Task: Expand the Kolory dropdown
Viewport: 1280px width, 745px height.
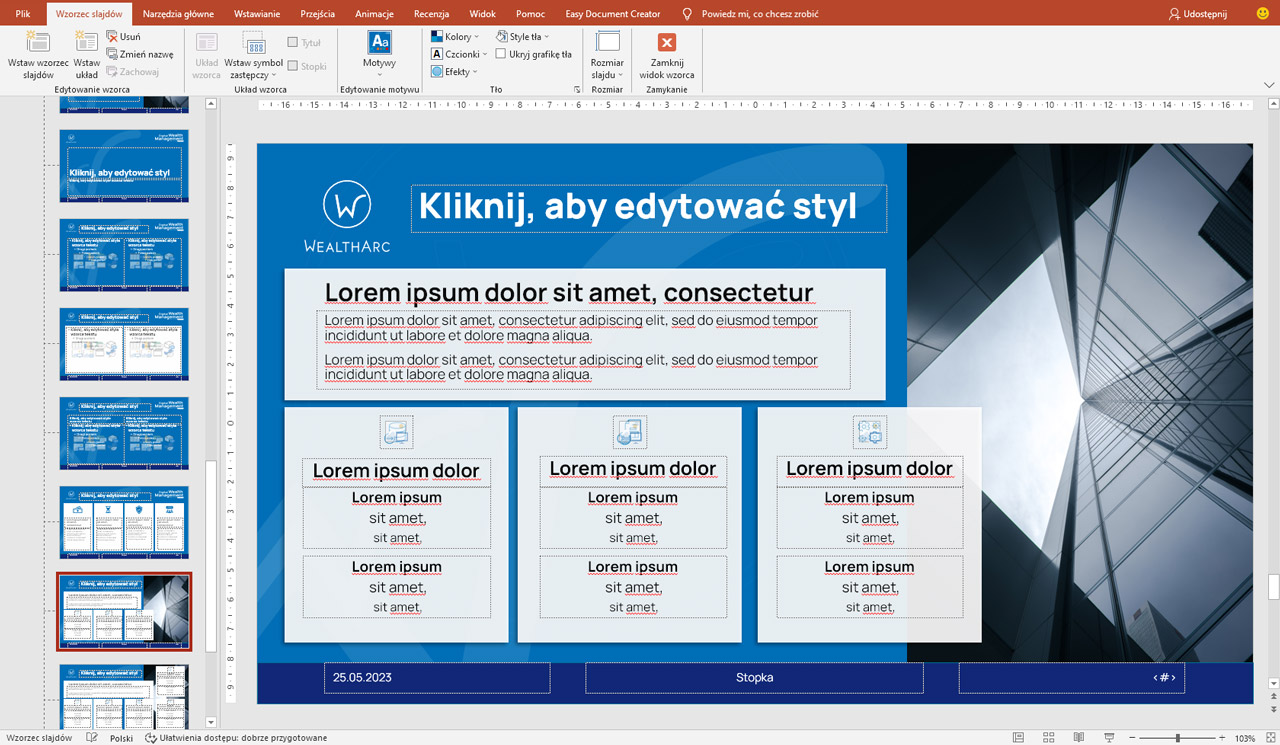Action: click(x=457, y=37)
